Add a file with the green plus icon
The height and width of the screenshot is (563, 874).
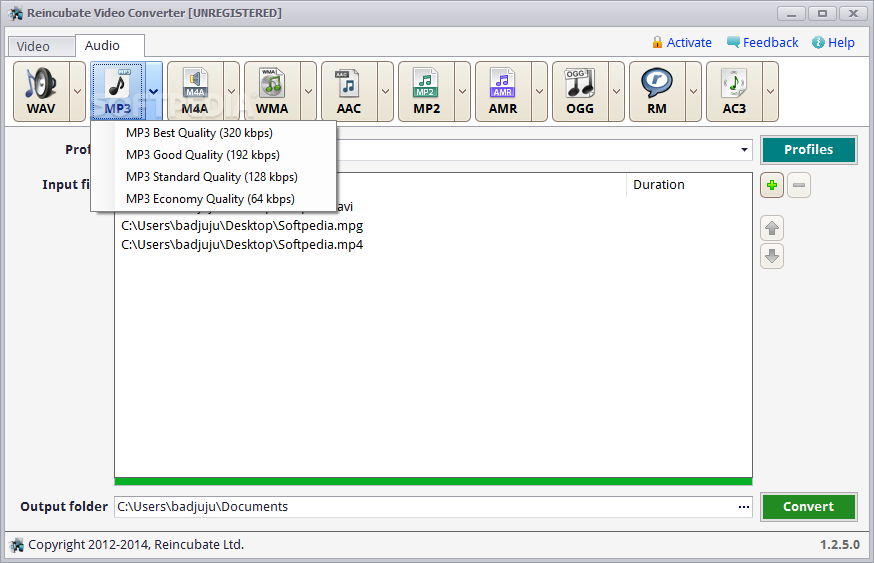click(772, 185)
